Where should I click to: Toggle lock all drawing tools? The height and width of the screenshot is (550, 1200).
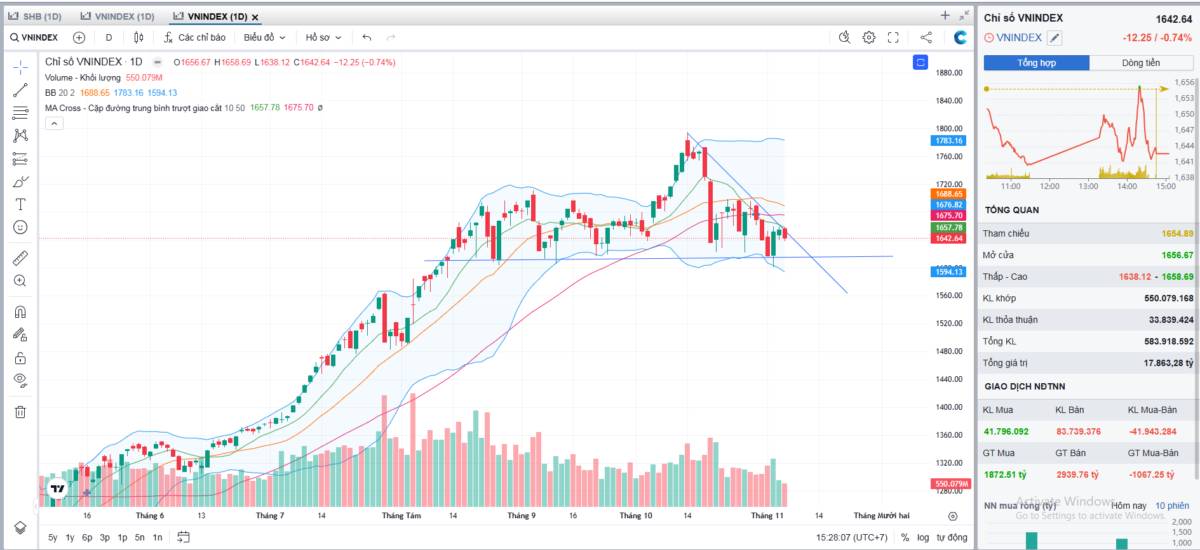coord(20,357)
